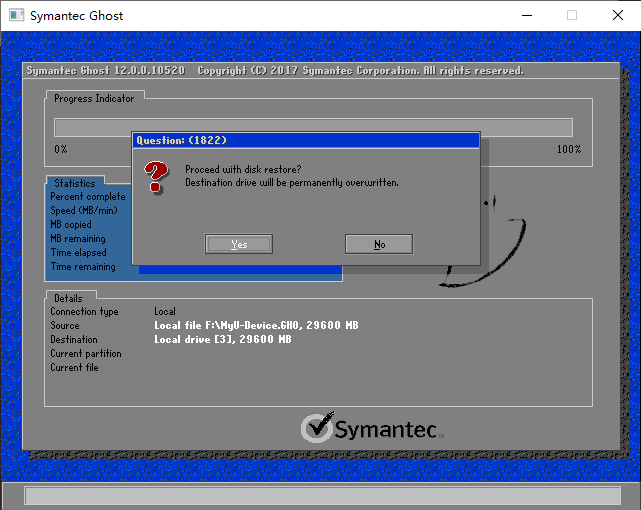Click the 100% progress label
Screen dimensions: 641x510
pyautogui.click(x=569, y=149)
